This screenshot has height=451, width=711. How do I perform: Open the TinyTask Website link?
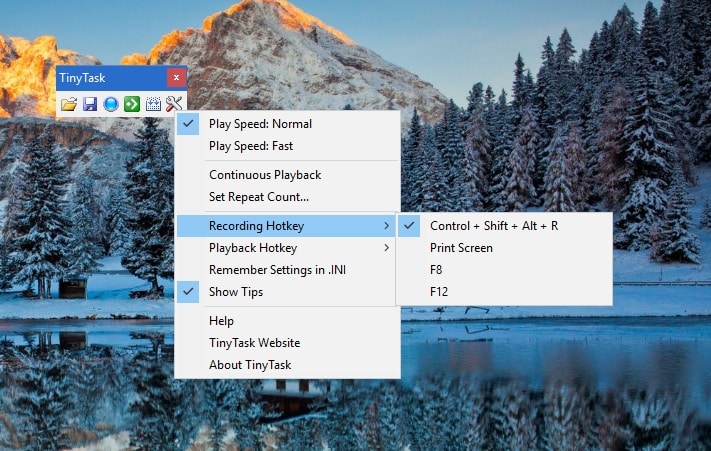coord(254,343)
